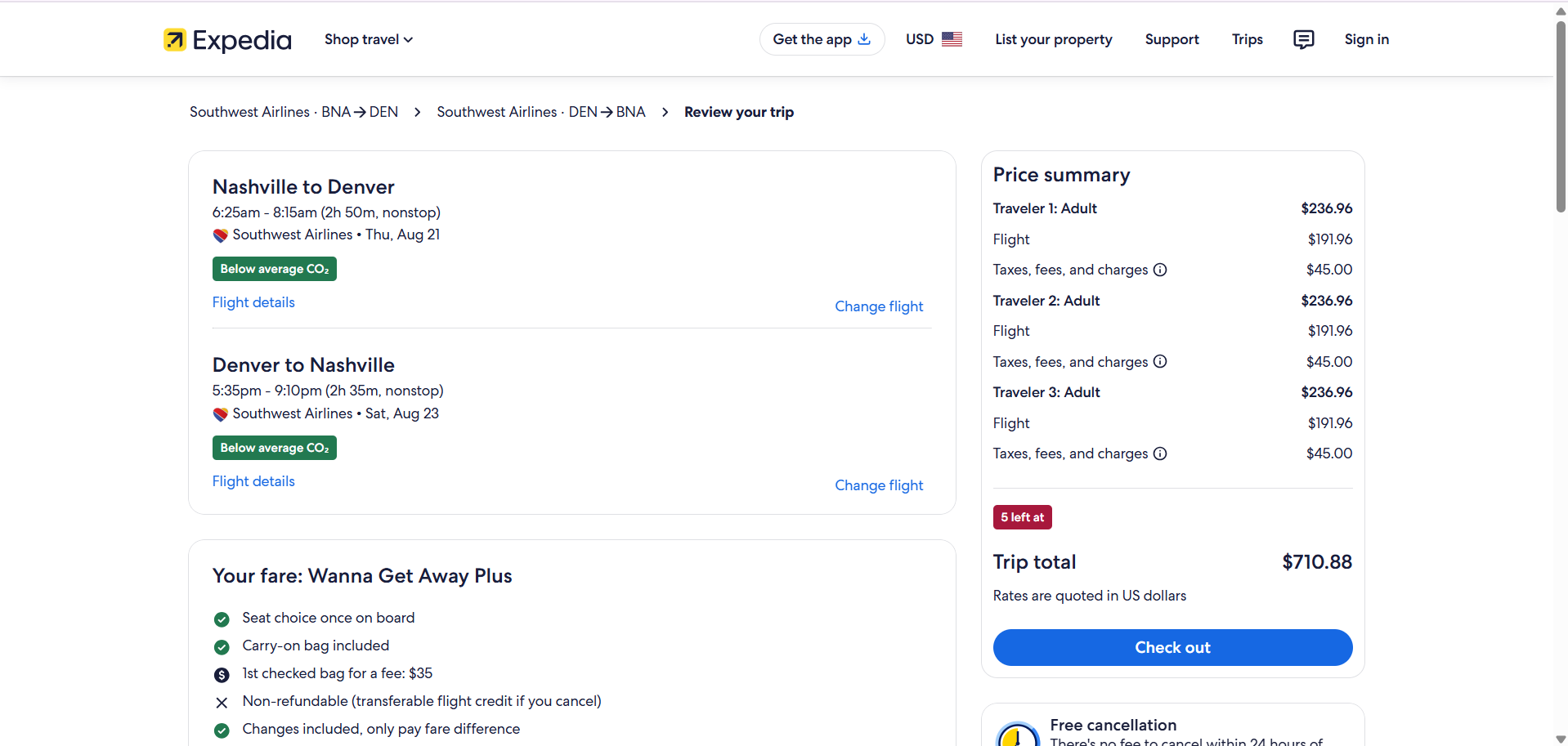Open the Support link
Screen dimensions: 1568x746
(1172, 39)
